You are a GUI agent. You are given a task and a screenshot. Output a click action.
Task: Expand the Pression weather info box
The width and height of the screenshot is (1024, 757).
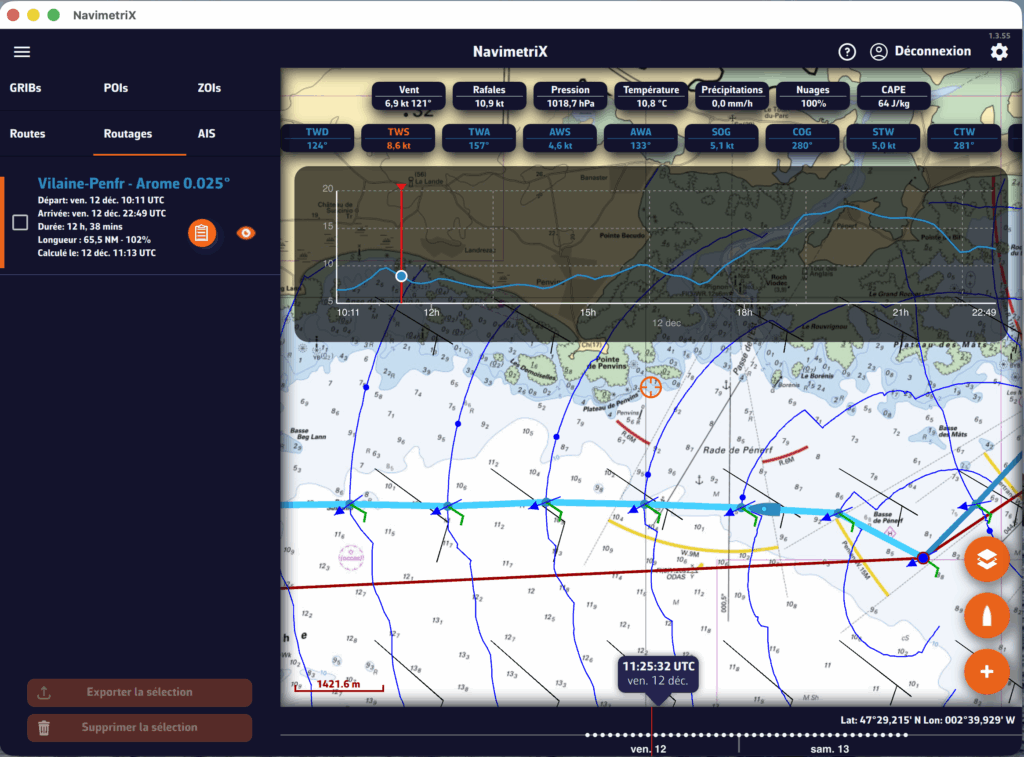(569, 96)
